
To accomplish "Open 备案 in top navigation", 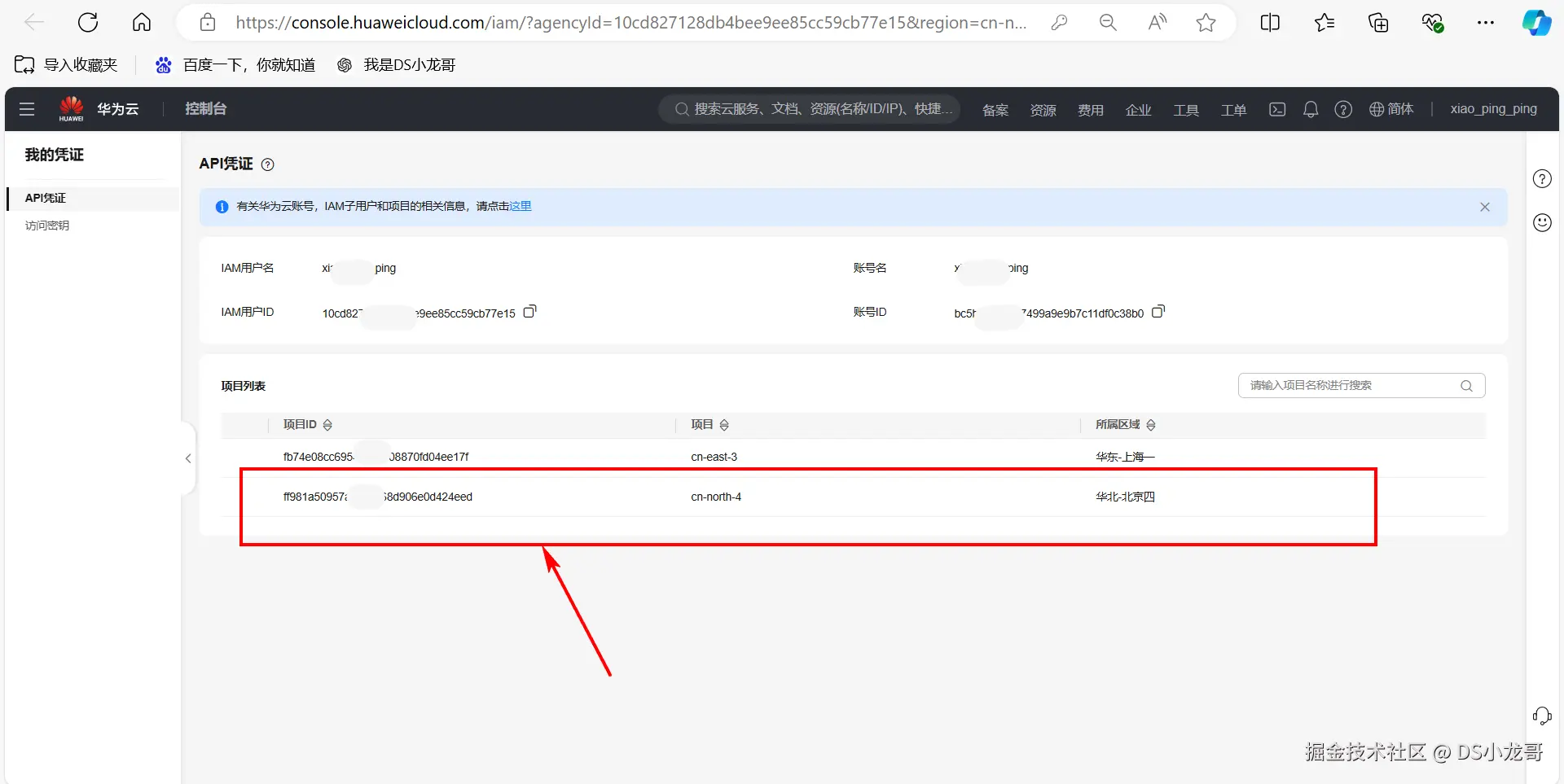I will point(995,110).
